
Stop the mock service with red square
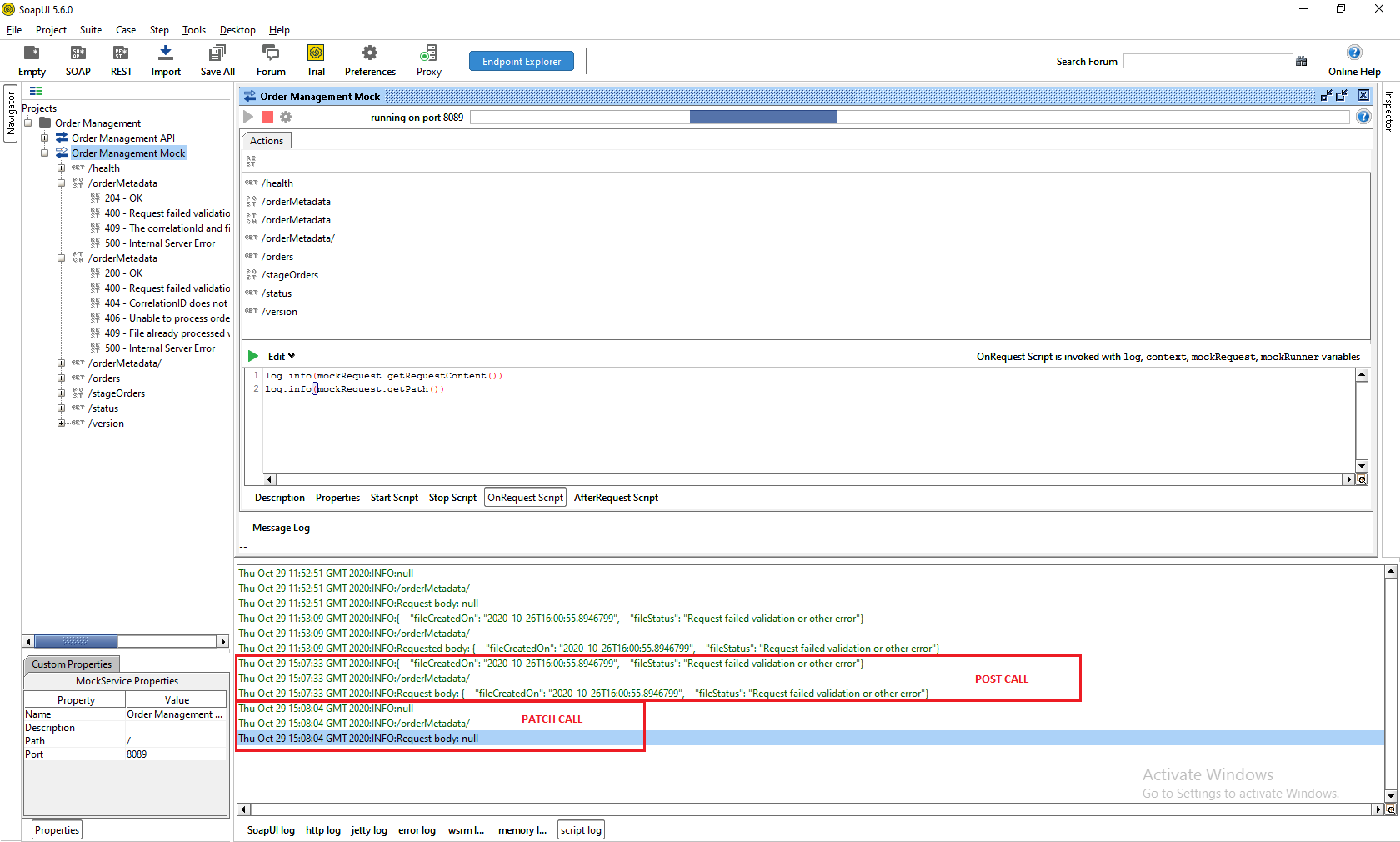click(267, 117)
